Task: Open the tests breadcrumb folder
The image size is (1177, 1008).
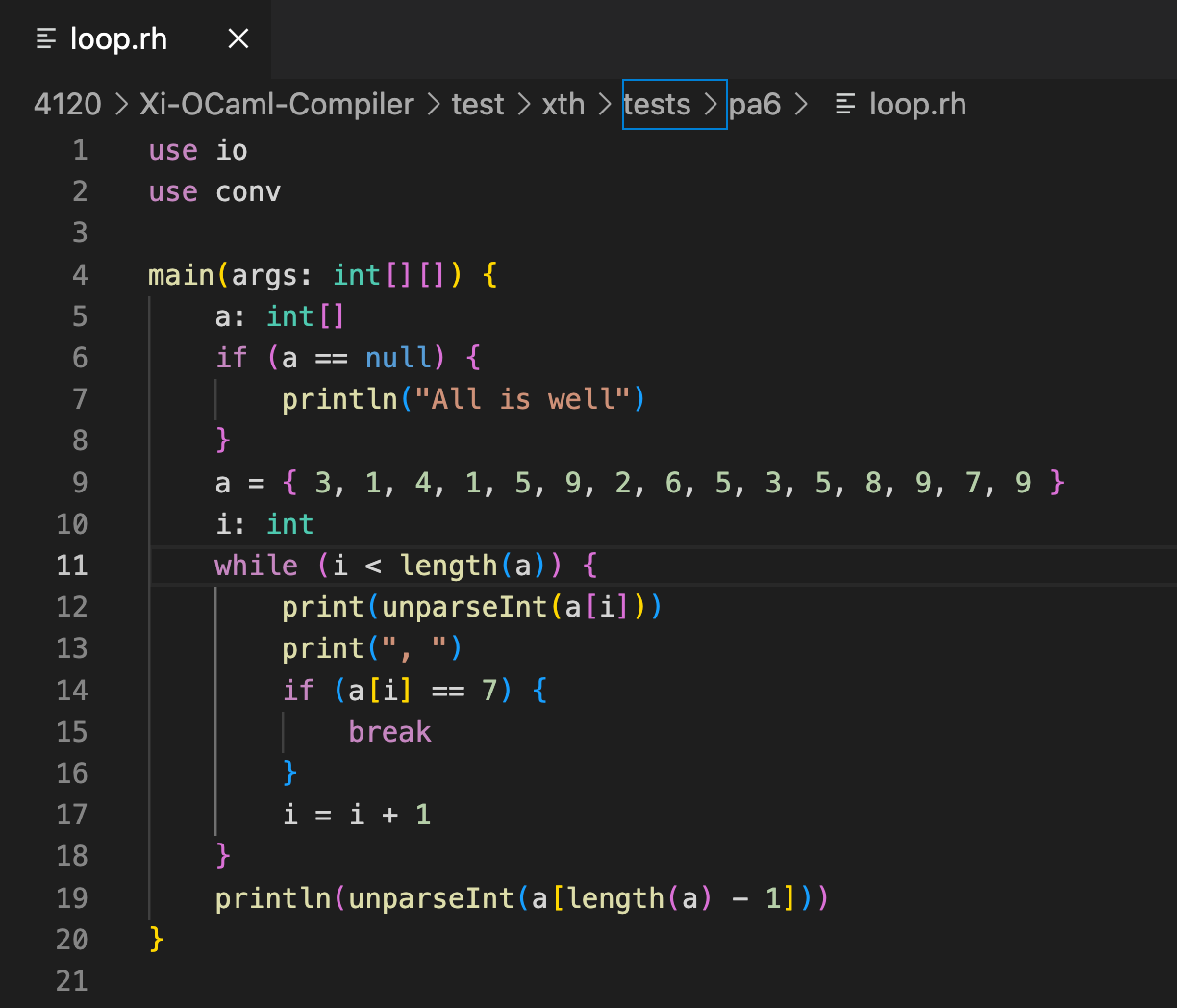Action: point(657,104)
